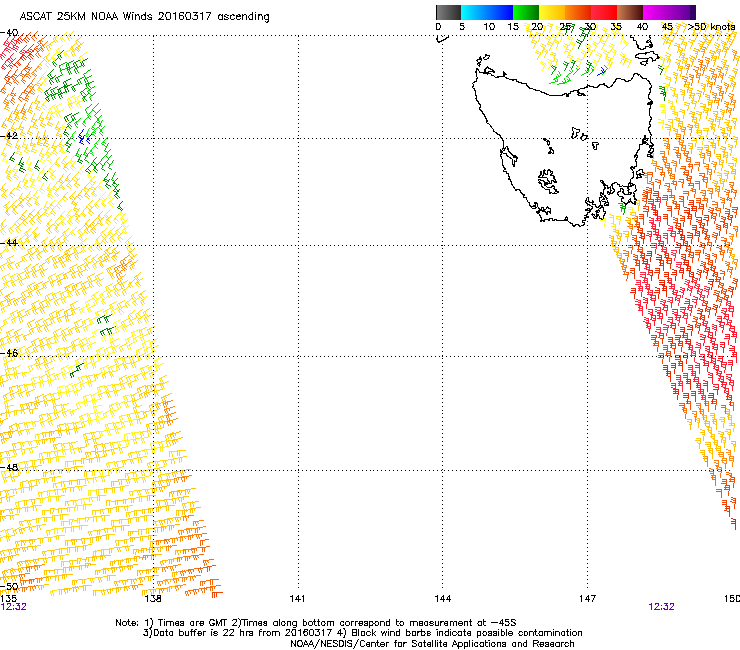
Task: Click the ">50 knots" legend label
Action: [x=711, y=27]
